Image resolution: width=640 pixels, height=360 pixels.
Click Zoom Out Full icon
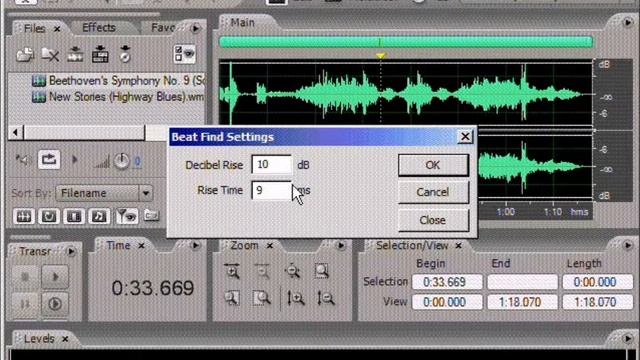pos(292,271)
